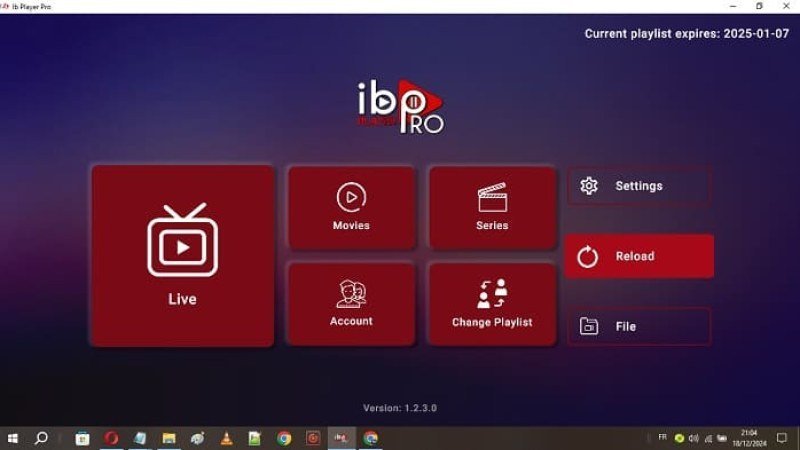The image size is (800, 450).
Task: Open the Series section
Action: 492,208
